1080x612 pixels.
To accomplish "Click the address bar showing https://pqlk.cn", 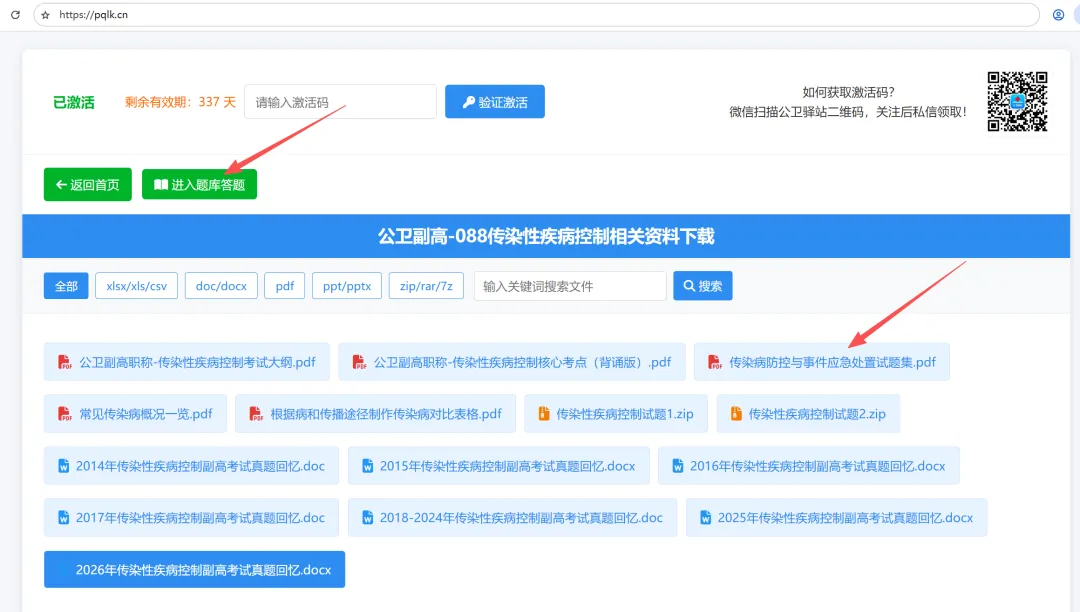I will (x=536, y=14).
